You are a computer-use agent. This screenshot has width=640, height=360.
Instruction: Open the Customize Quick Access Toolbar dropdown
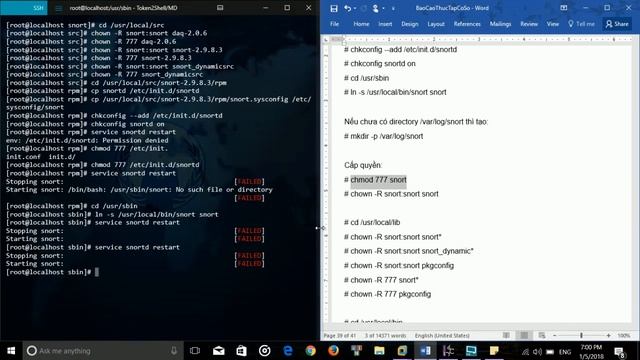point(393,8)
